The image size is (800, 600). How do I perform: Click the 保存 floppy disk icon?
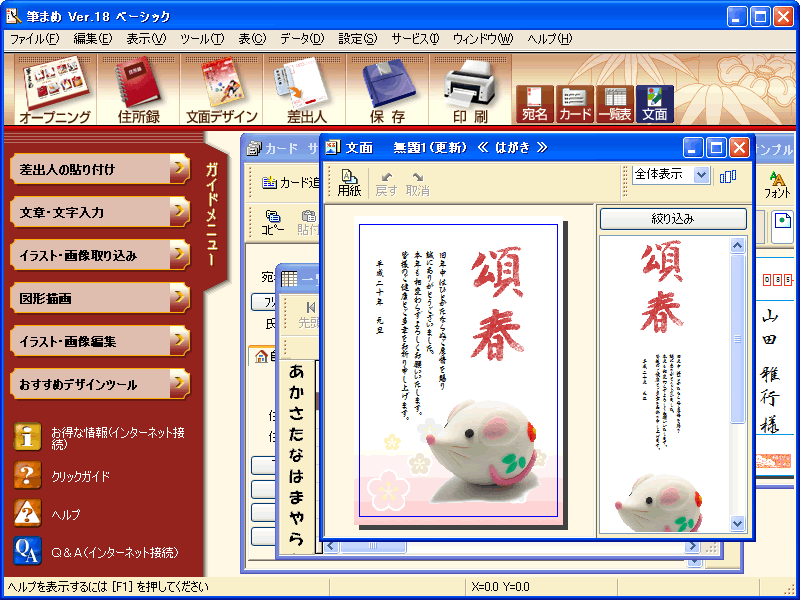pyautogui.click(x=388, y=90)
